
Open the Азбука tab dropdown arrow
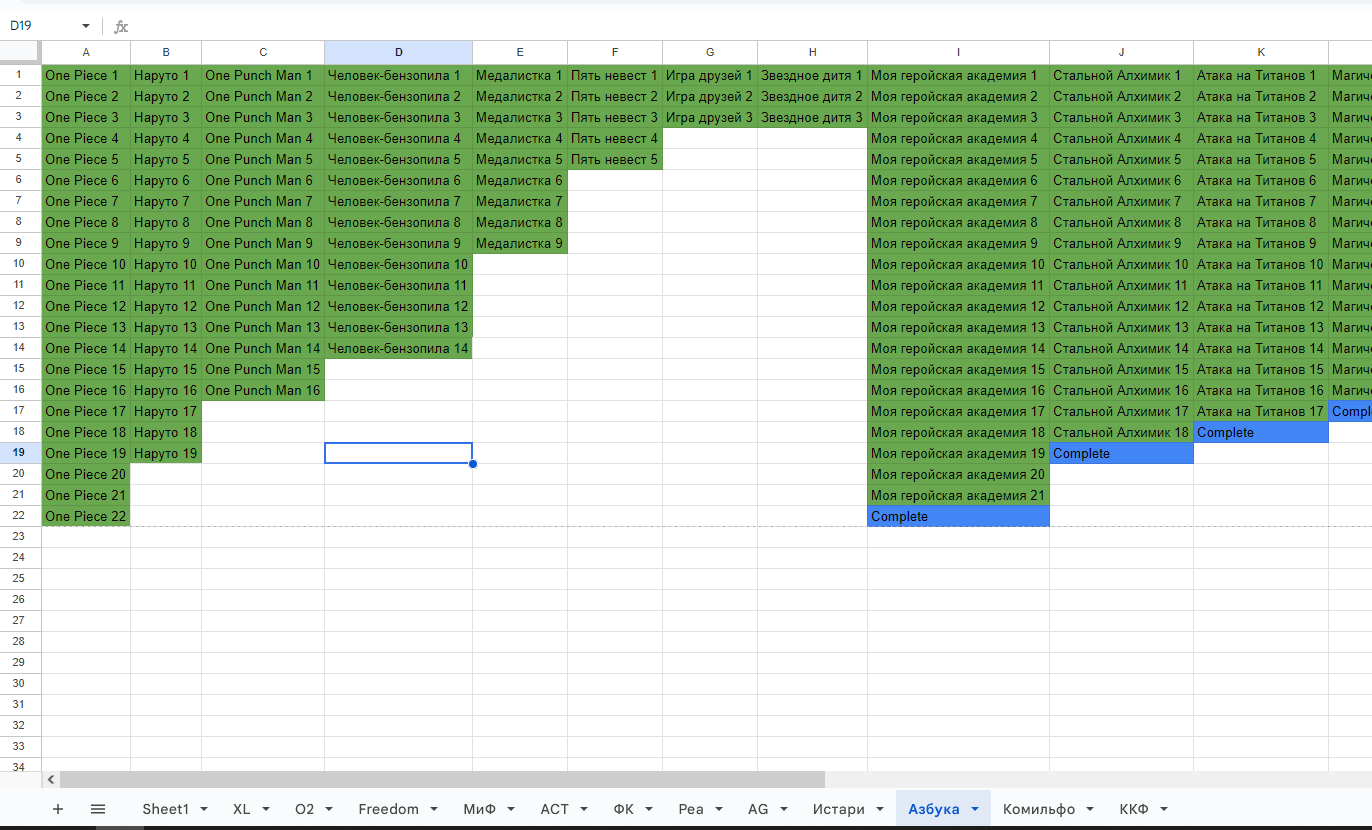(x=975, y=809)
